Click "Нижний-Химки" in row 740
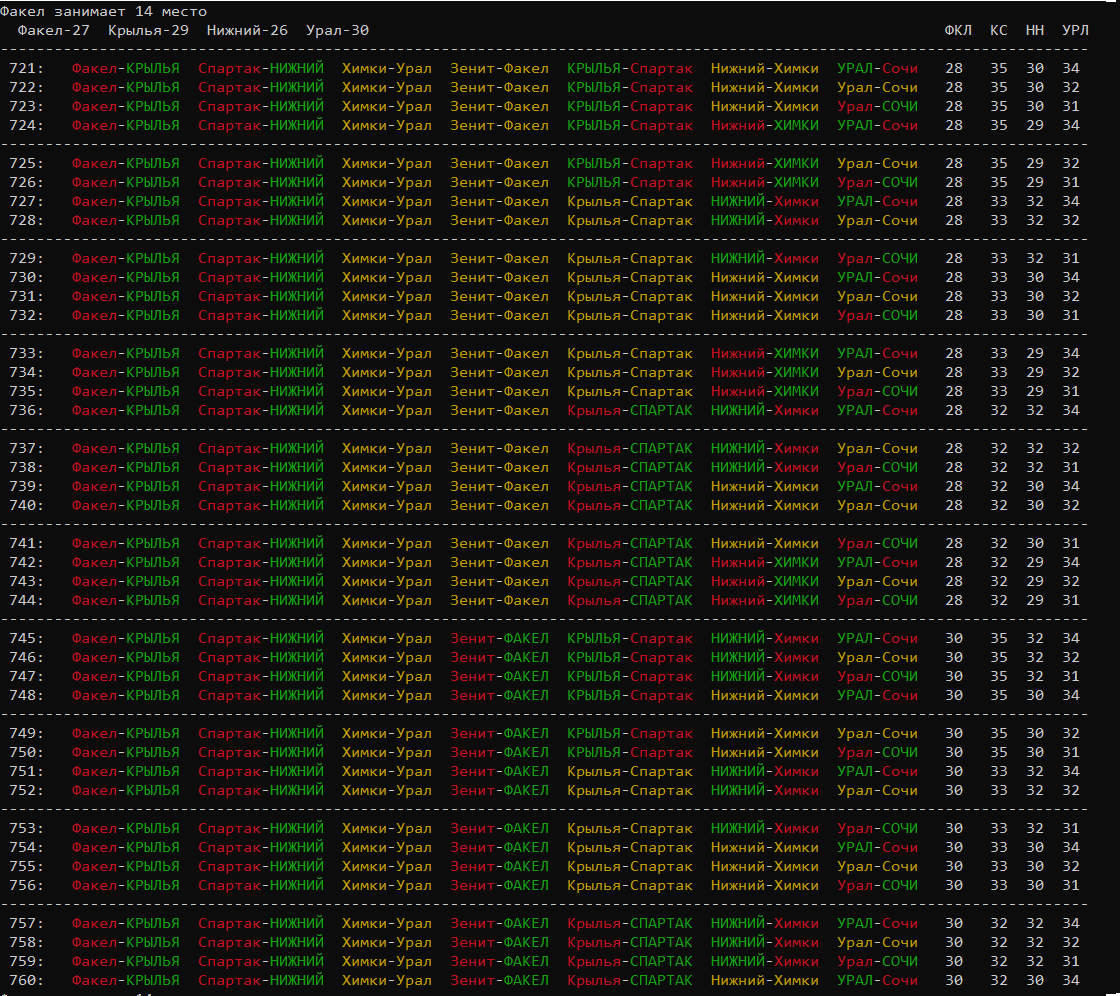Viewport: 1120px width, 996px height. 764,506
